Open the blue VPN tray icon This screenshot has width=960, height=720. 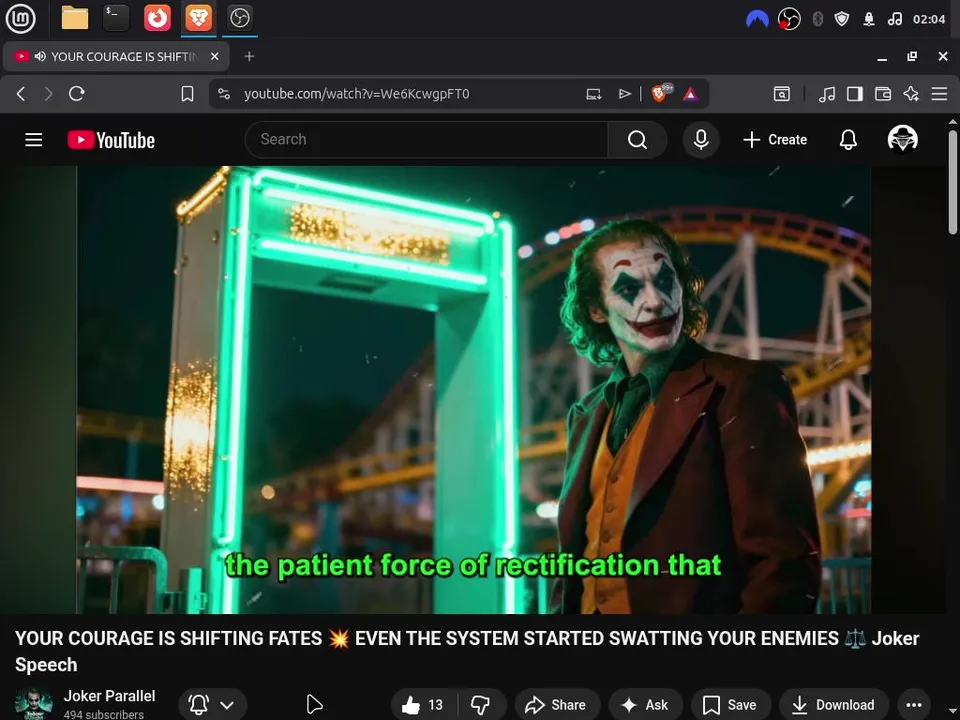(x=757, y=19)
